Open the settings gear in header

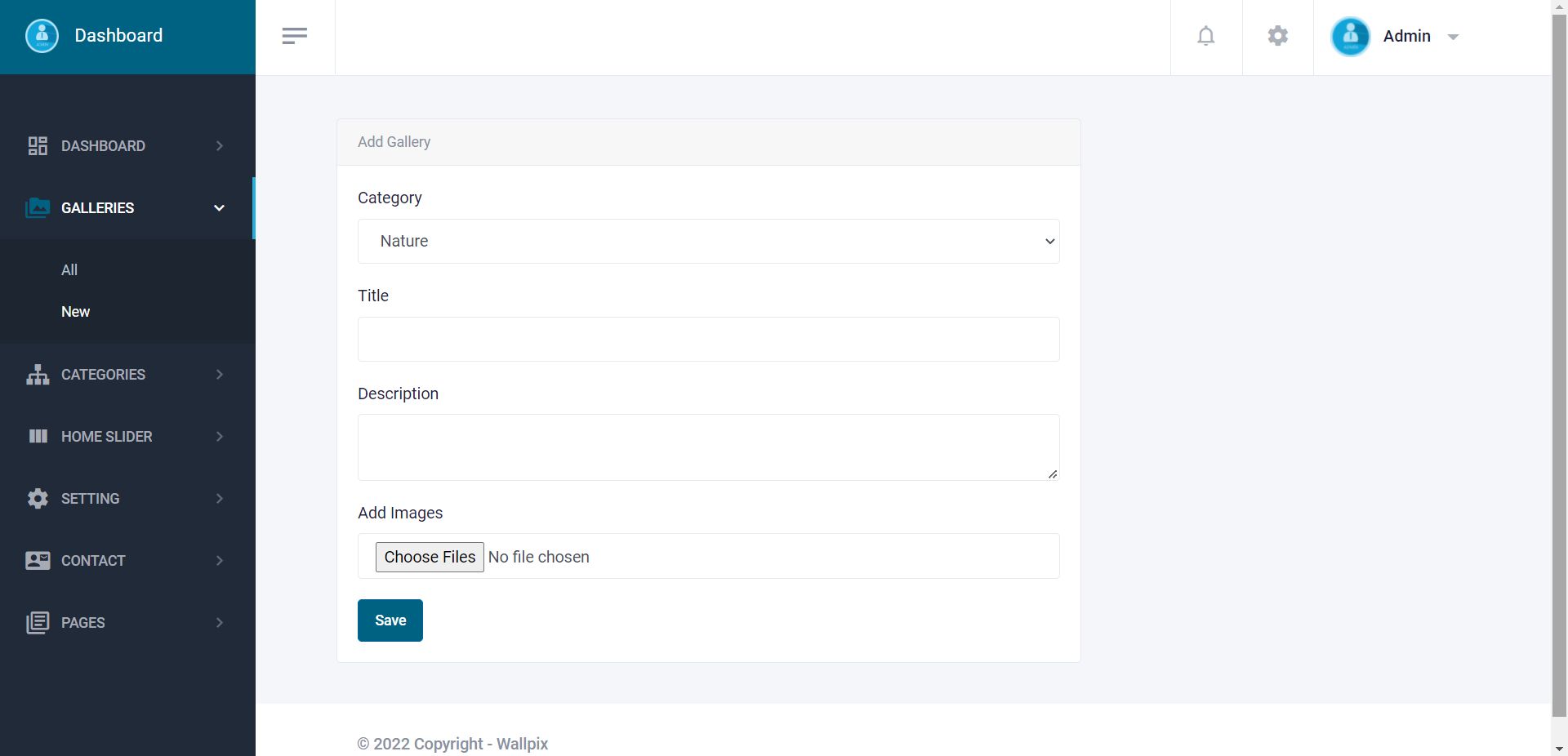[x=1278, y=36]
